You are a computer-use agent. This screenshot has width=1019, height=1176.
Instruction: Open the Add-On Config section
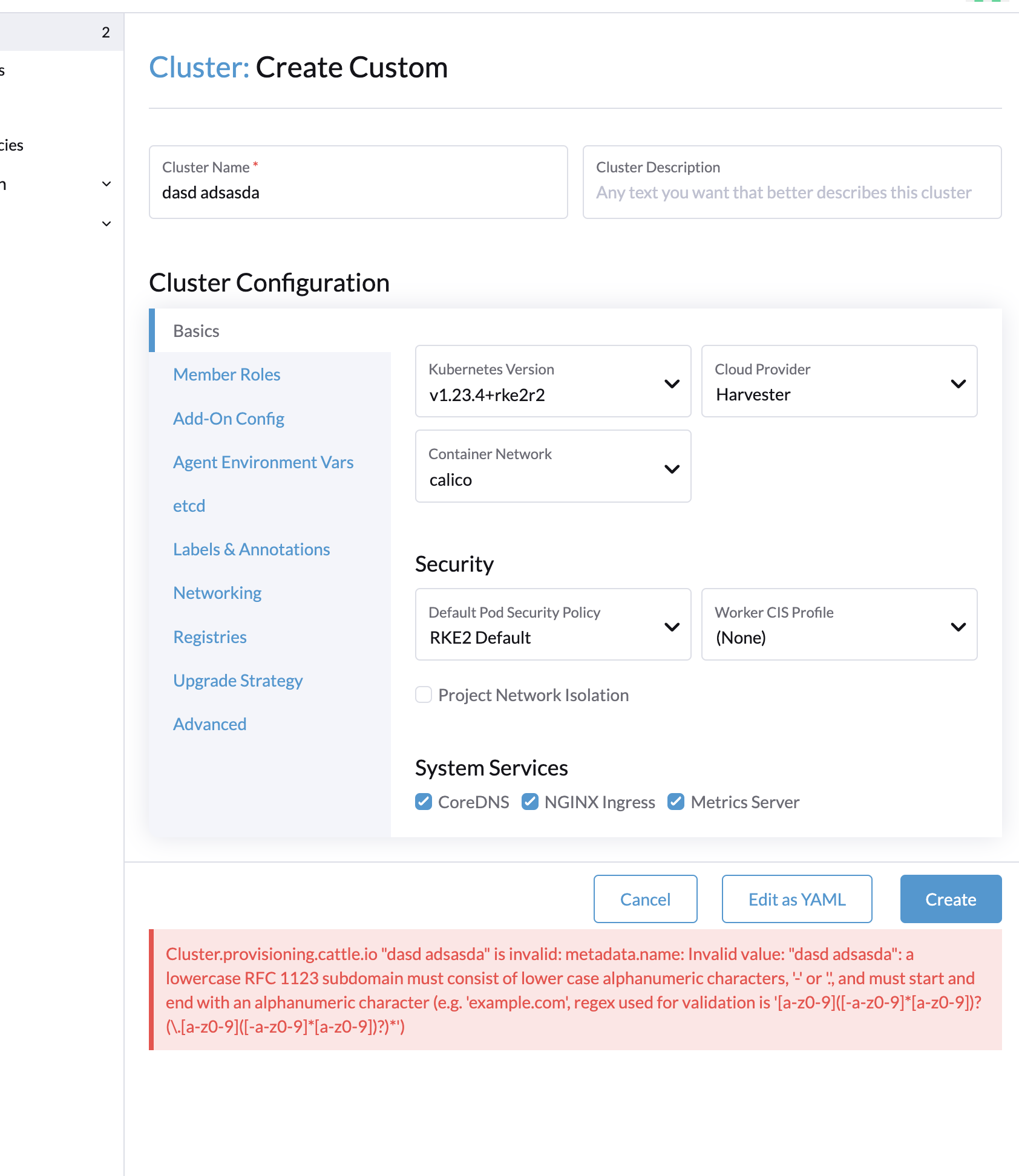[229, 418]
